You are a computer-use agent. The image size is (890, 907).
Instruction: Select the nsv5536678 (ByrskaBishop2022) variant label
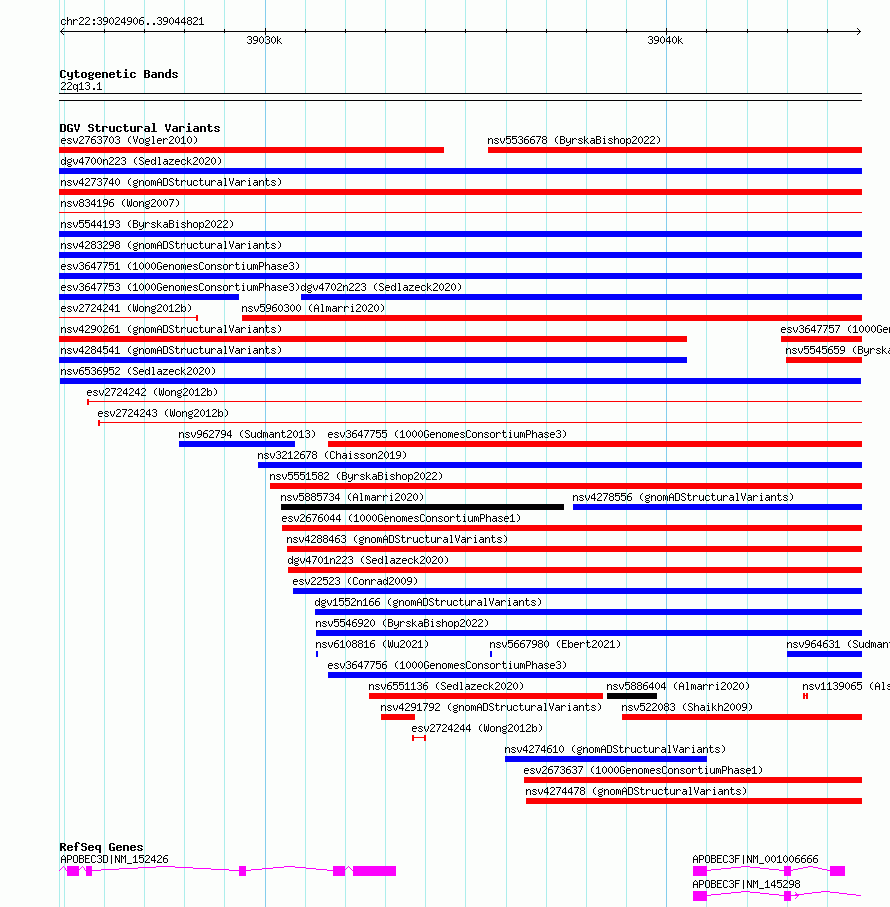click(x=574, y=140)
